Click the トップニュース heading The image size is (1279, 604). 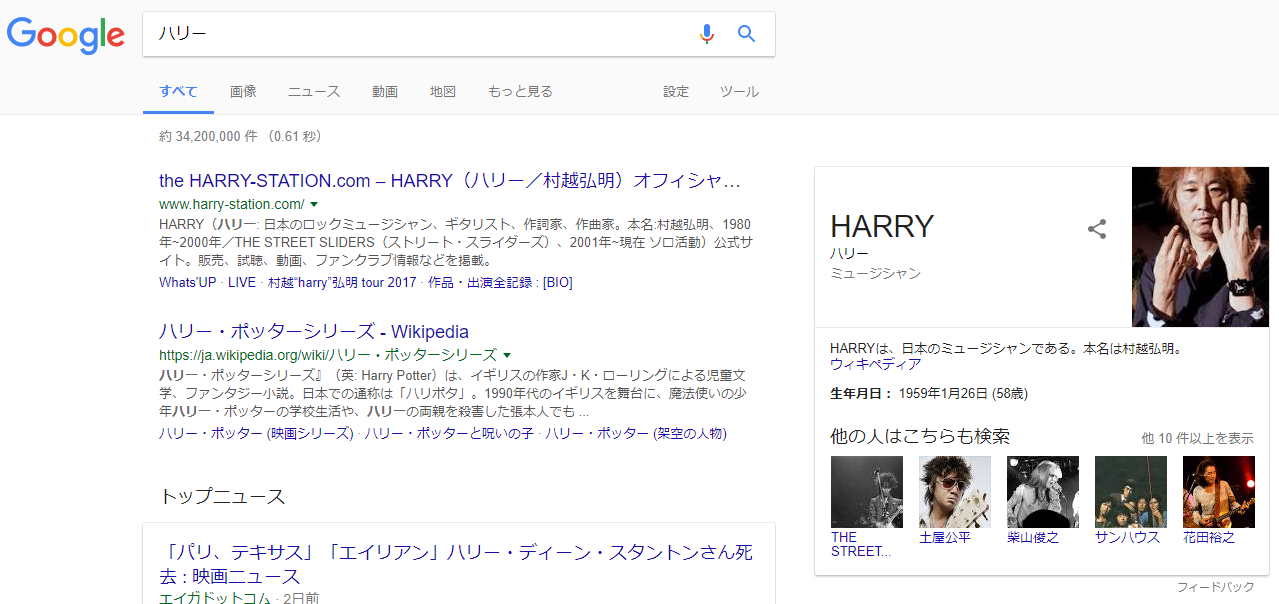pyautogui.click(x=223, y=496)
